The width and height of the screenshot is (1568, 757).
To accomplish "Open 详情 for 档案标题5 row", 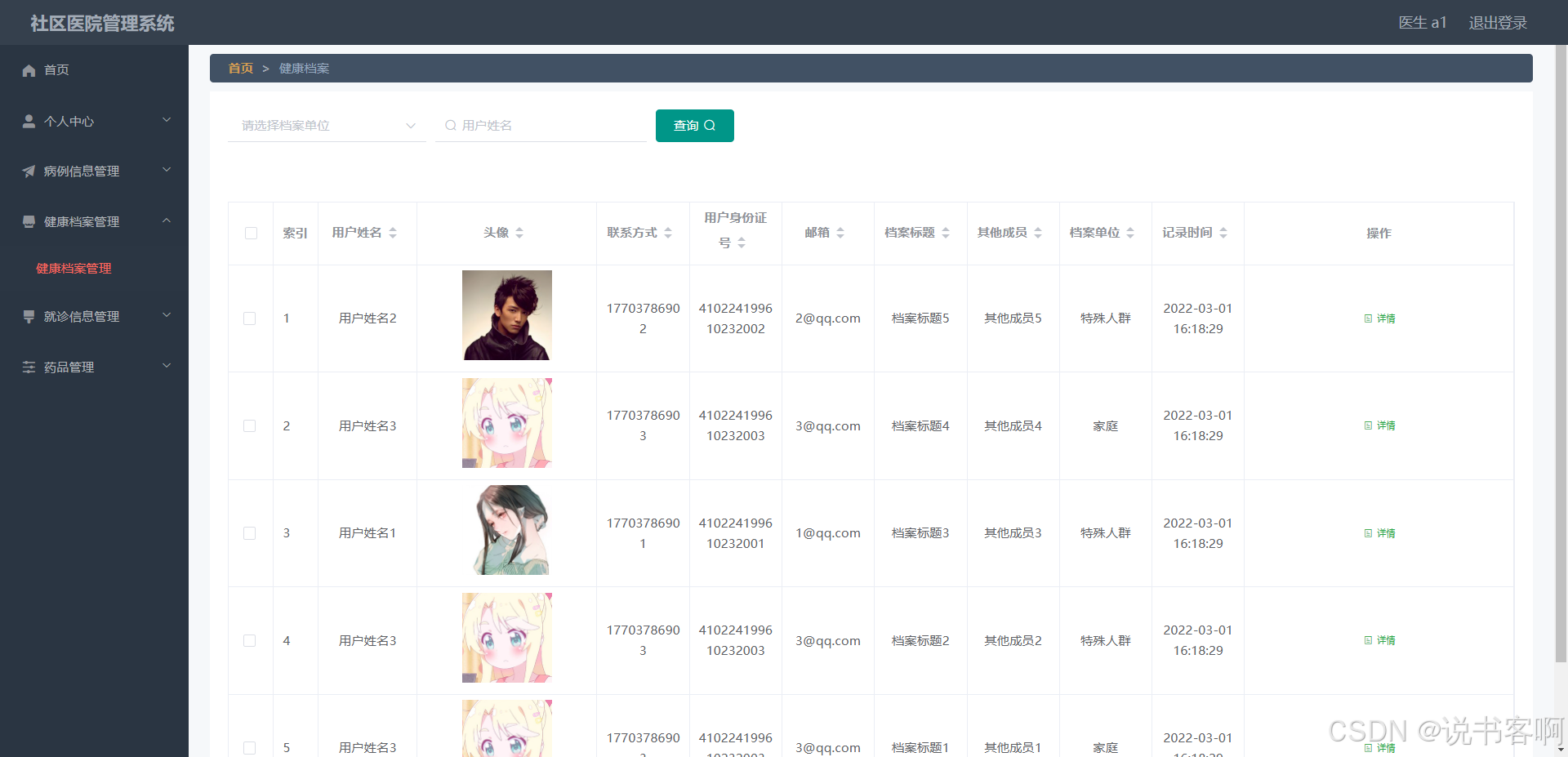I will click(x=1380, y=318).
